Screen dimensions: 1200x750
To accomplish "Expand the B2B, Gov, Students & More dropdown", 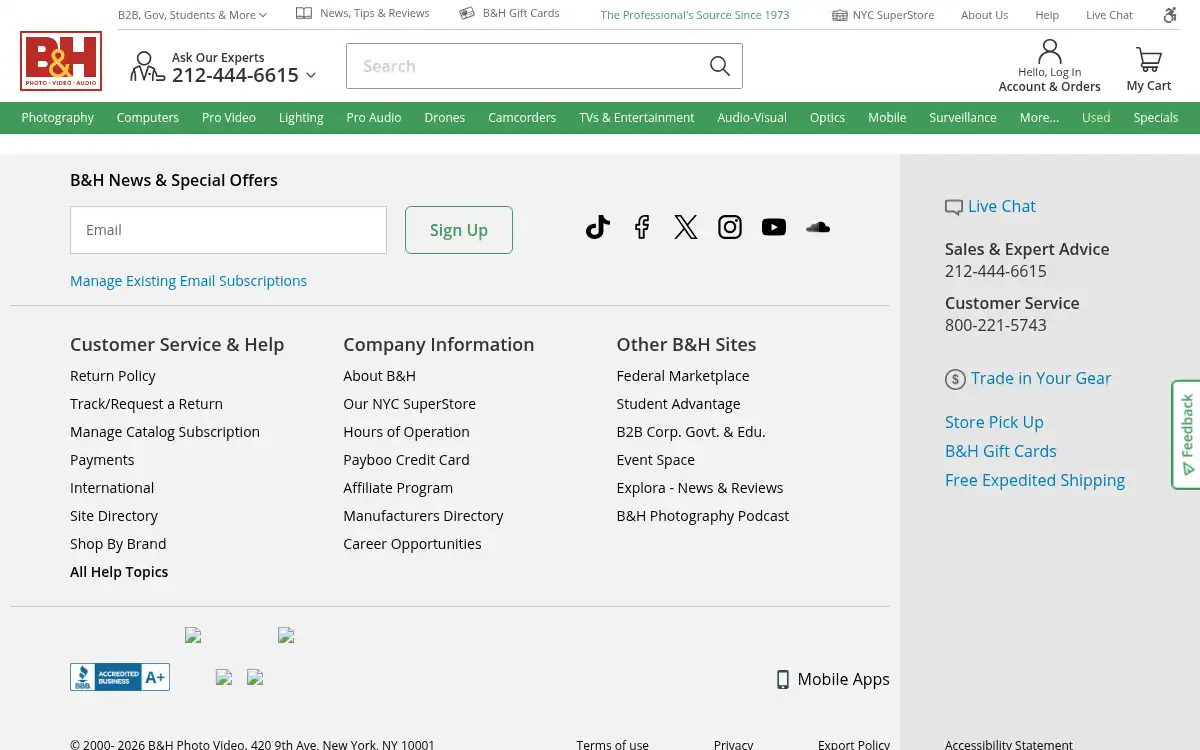I will pos(192,15).
